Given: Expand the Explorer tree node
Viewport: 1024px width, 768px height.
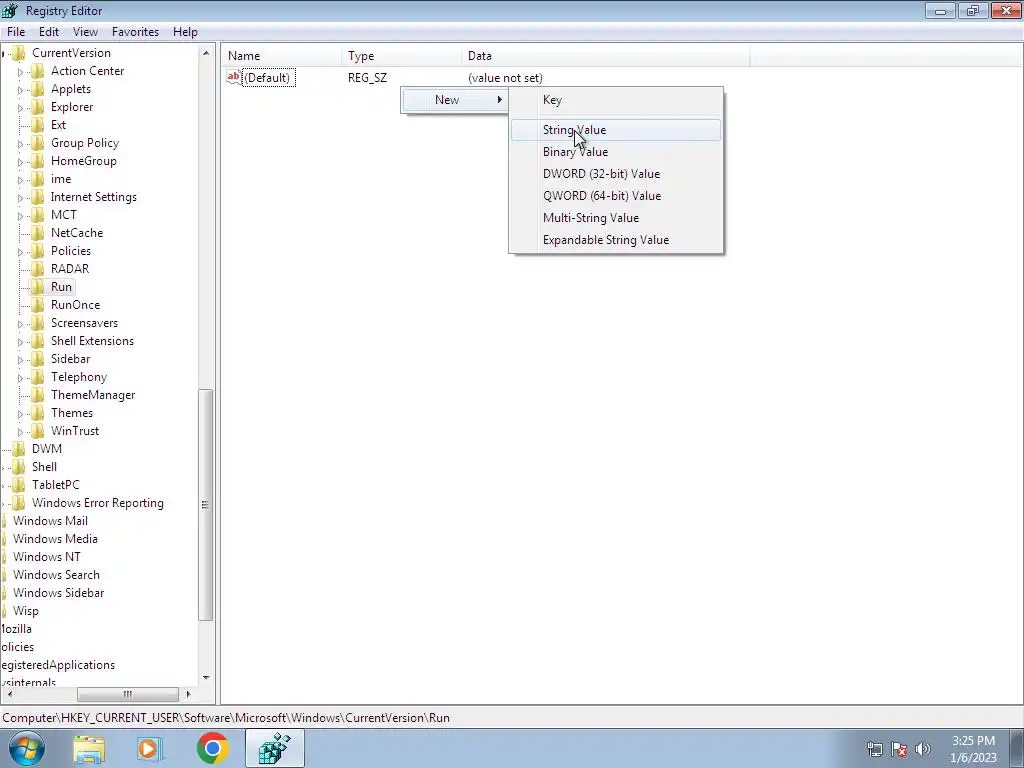Looking at the screenshot, I should pyautogui.click(x=20, y=108).
